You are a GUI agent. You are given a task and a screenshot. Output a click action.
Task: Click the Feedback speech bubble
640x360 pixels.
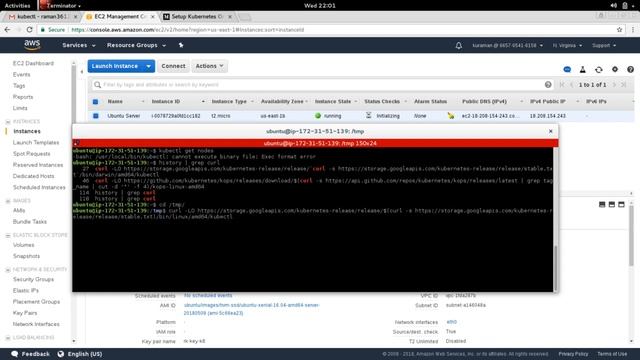tap(15, 354)
